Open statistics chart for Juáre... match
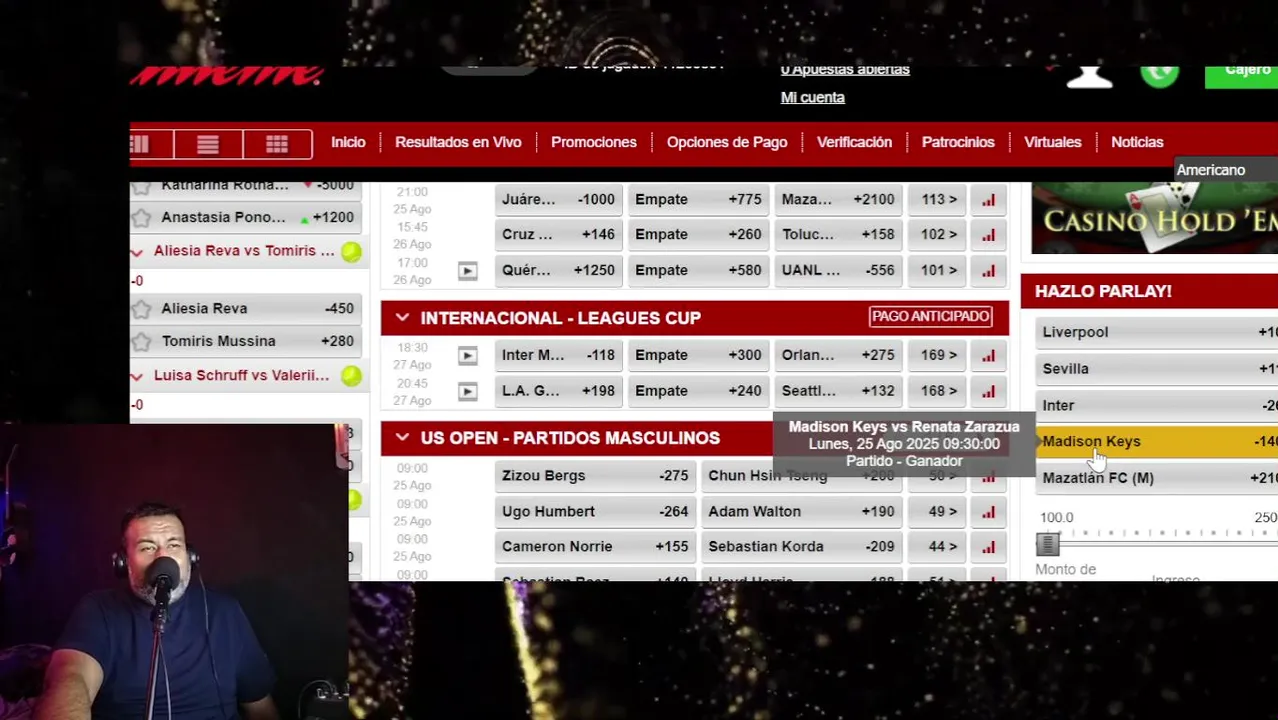 (x=988, y=200)
